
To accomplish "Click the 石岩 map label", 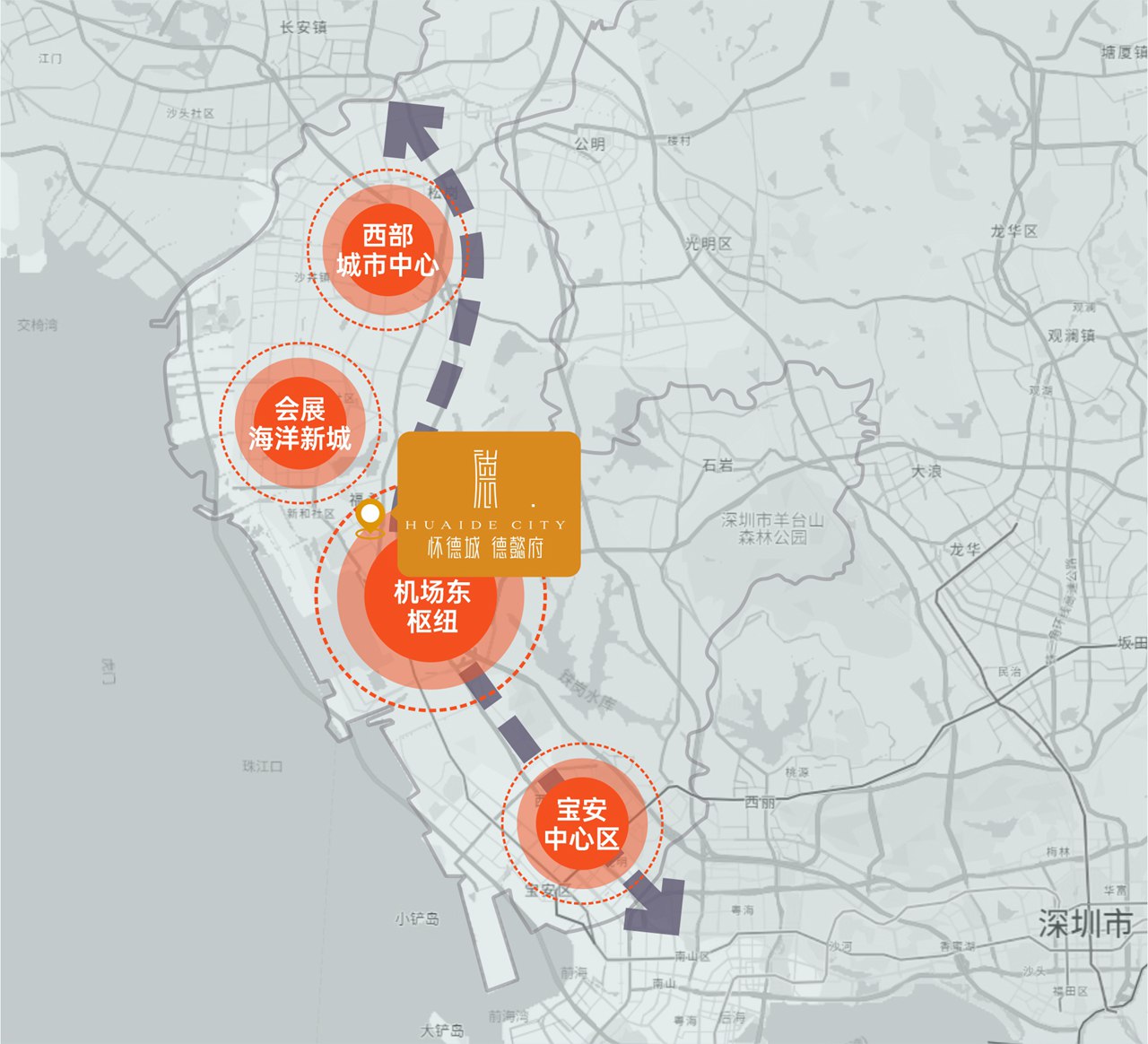I will click(717, 465).
